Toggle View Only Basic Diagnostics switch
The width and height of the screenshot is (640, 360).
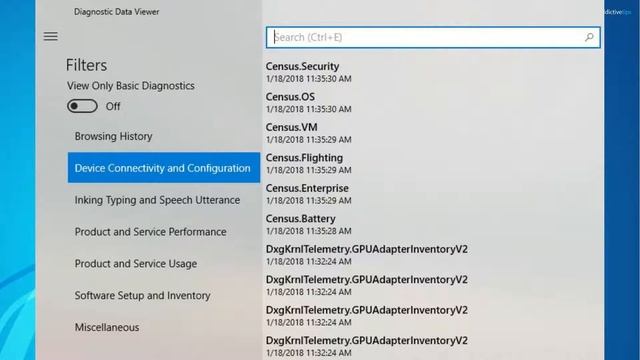[x=82, y=106]
